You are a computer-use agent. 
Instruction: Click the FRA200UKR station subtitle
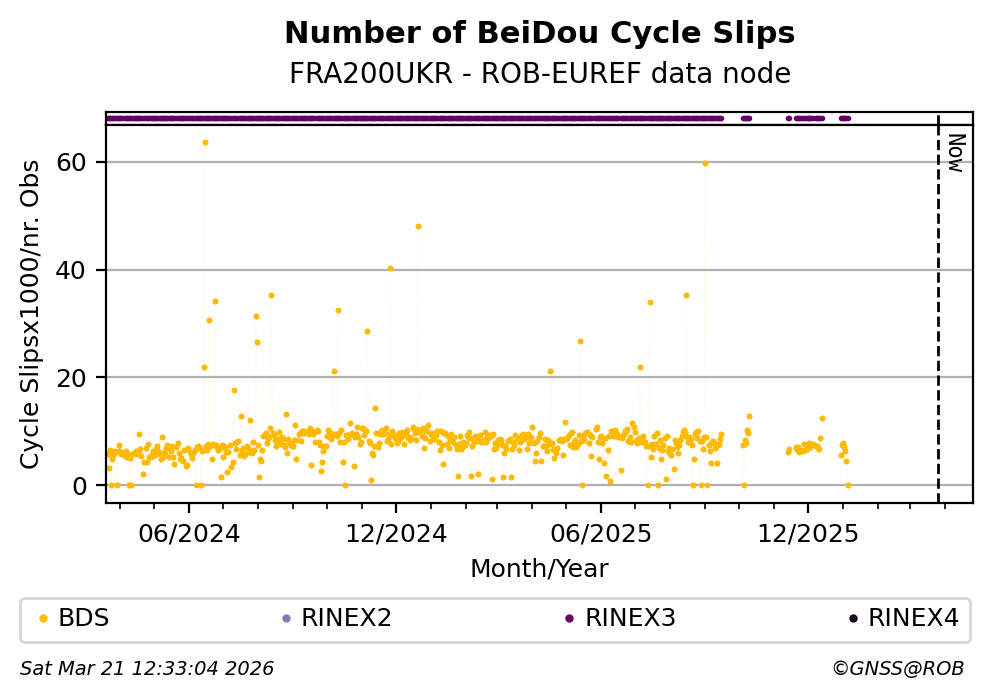coord(539,74)
